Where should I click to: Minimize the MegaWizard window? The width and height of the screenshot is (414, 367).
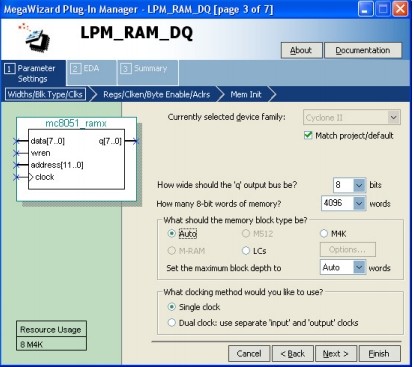[x=365, y=9]
